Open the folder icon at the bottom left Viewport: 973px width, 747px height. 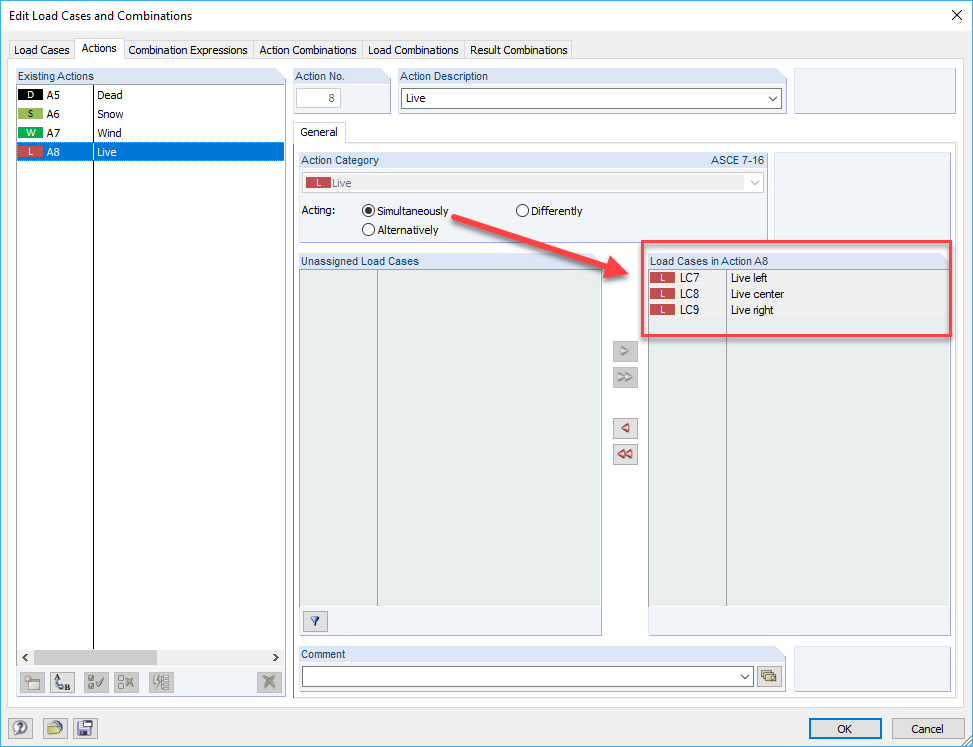point(55,728)
